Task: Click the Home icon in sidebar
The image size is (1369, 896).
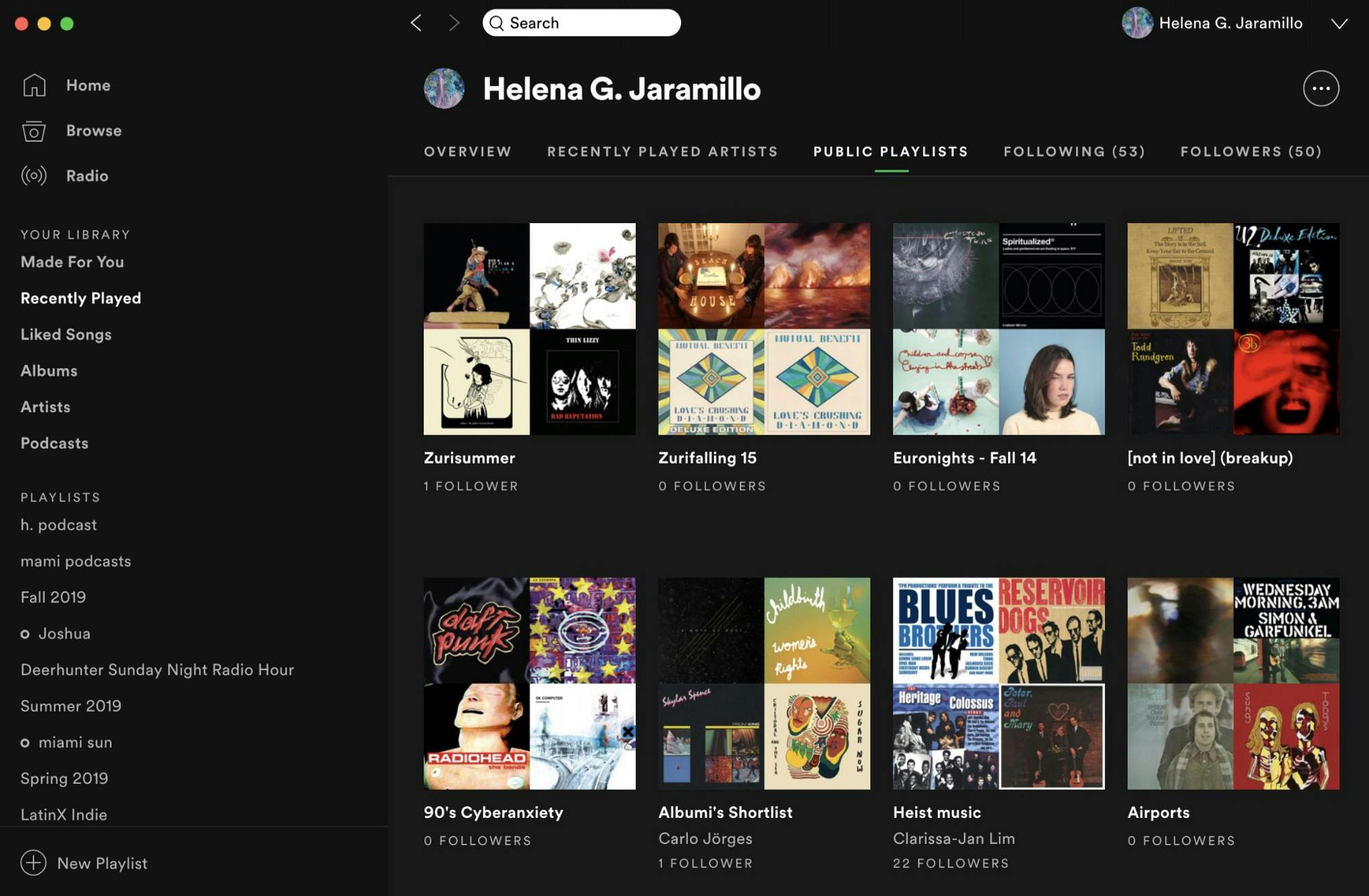Action: coord(34,86)
